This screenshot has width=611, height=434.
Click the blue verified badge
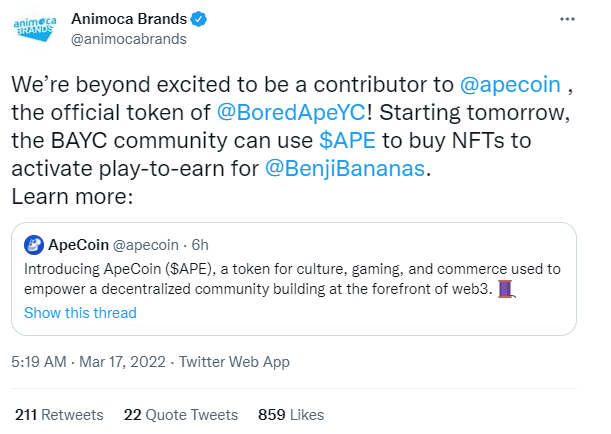click(198, 19)
